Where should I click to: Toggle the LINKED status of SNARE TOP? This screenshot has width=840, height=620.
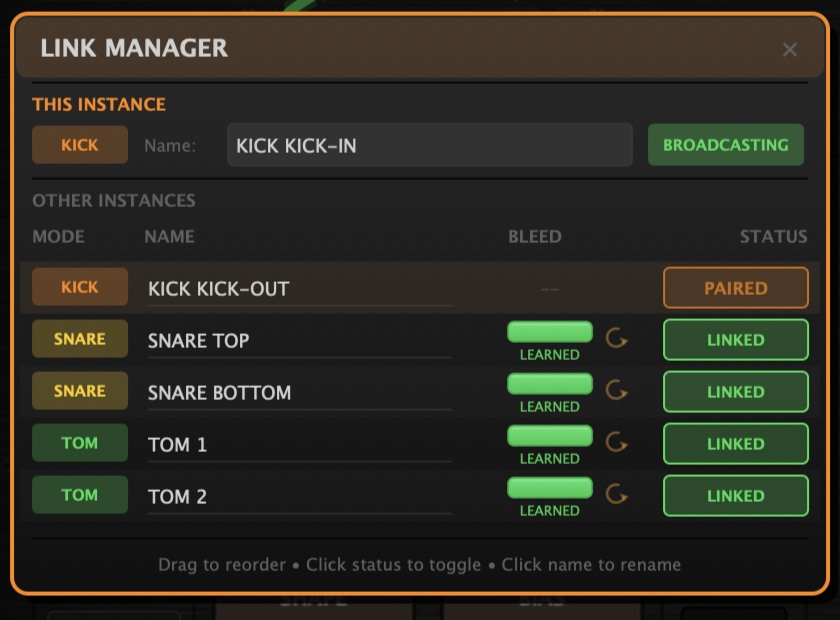[x=735, y=339]
